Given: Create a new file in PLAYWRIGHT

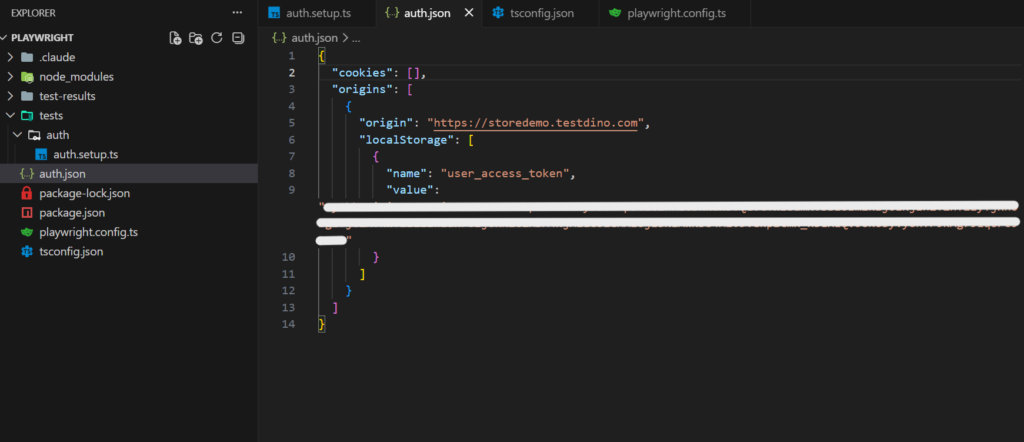Looking at the screenshot, I should coord(175,38).
